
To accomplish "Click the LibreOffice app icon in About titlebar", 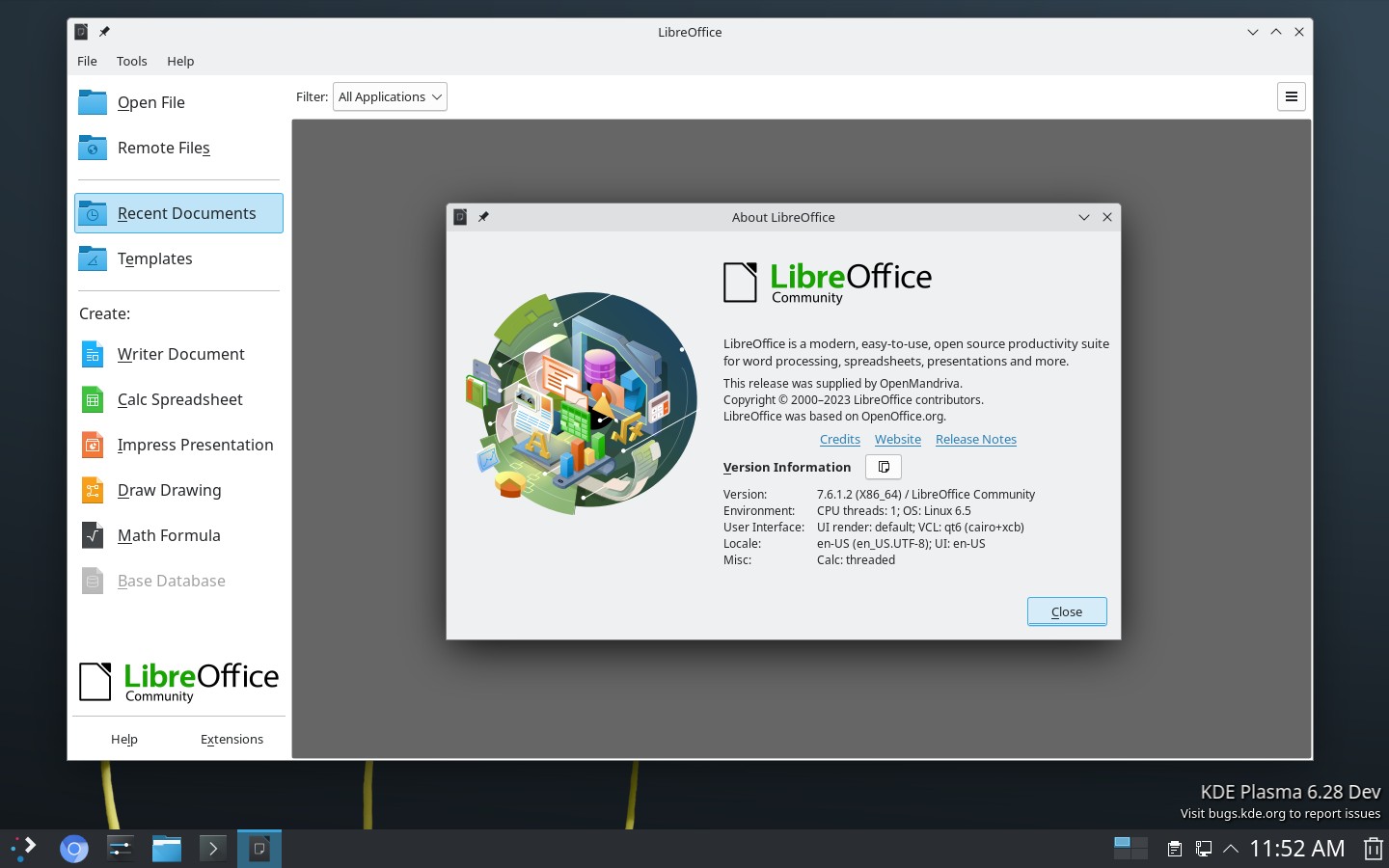I will [x=460, y=217].
